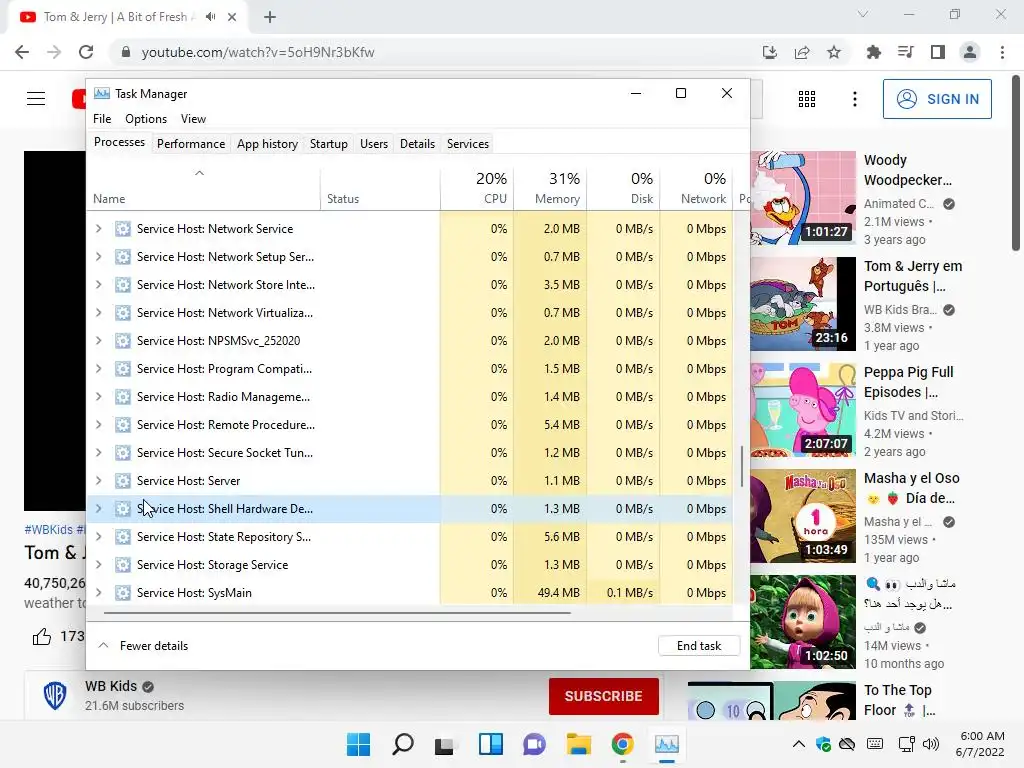Switch to the Details tab
The image size is (1024, 768).
tap(417, 144)
